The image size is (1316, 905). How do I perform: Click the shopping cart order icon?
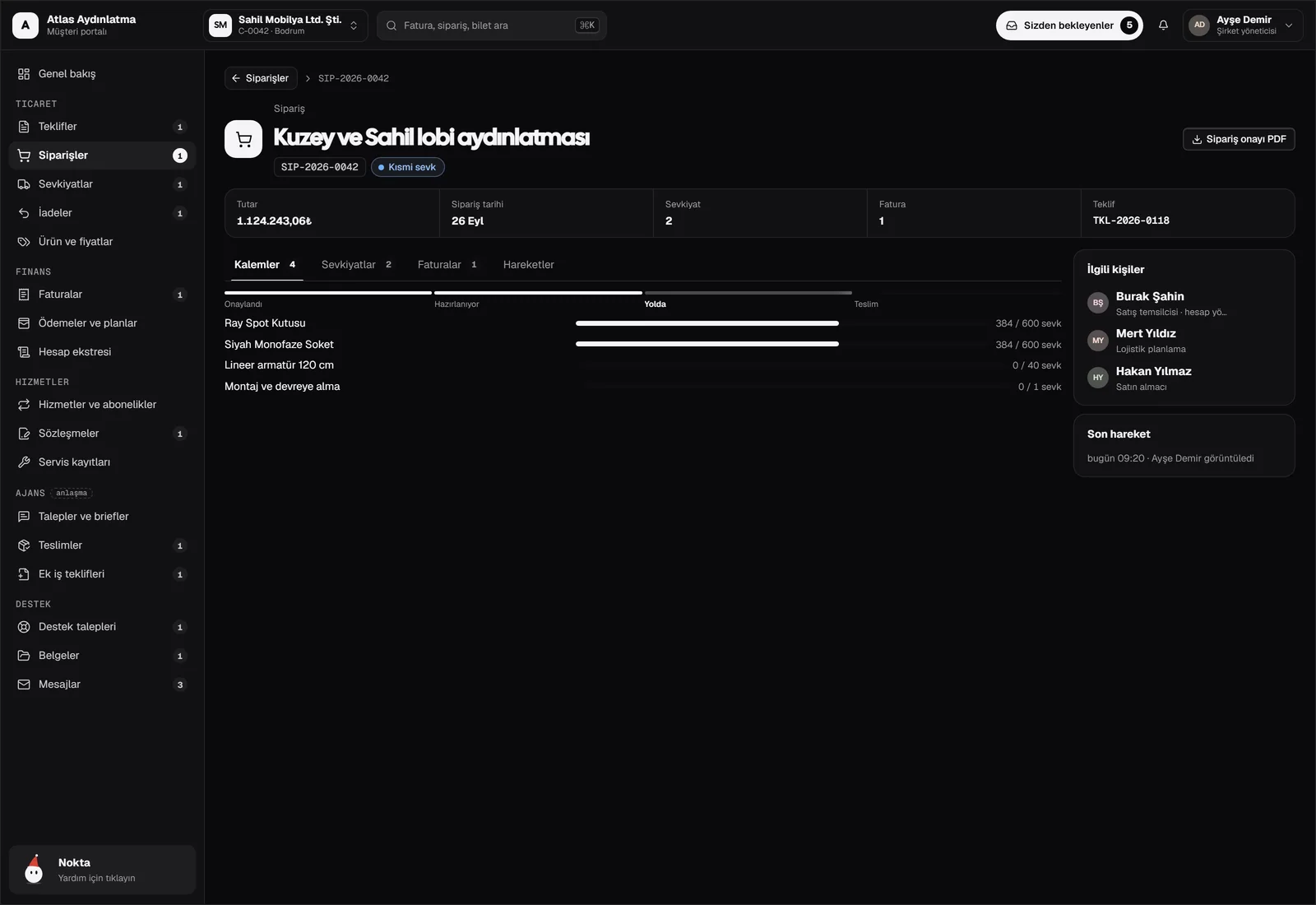tap(243, 139)
